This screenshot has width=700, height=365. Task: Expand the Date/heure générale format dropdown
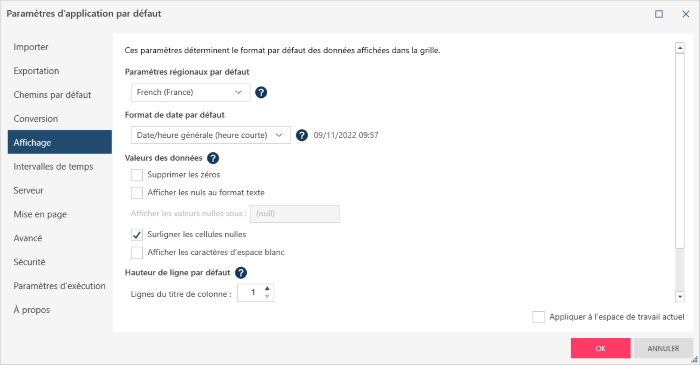point(211,135)
